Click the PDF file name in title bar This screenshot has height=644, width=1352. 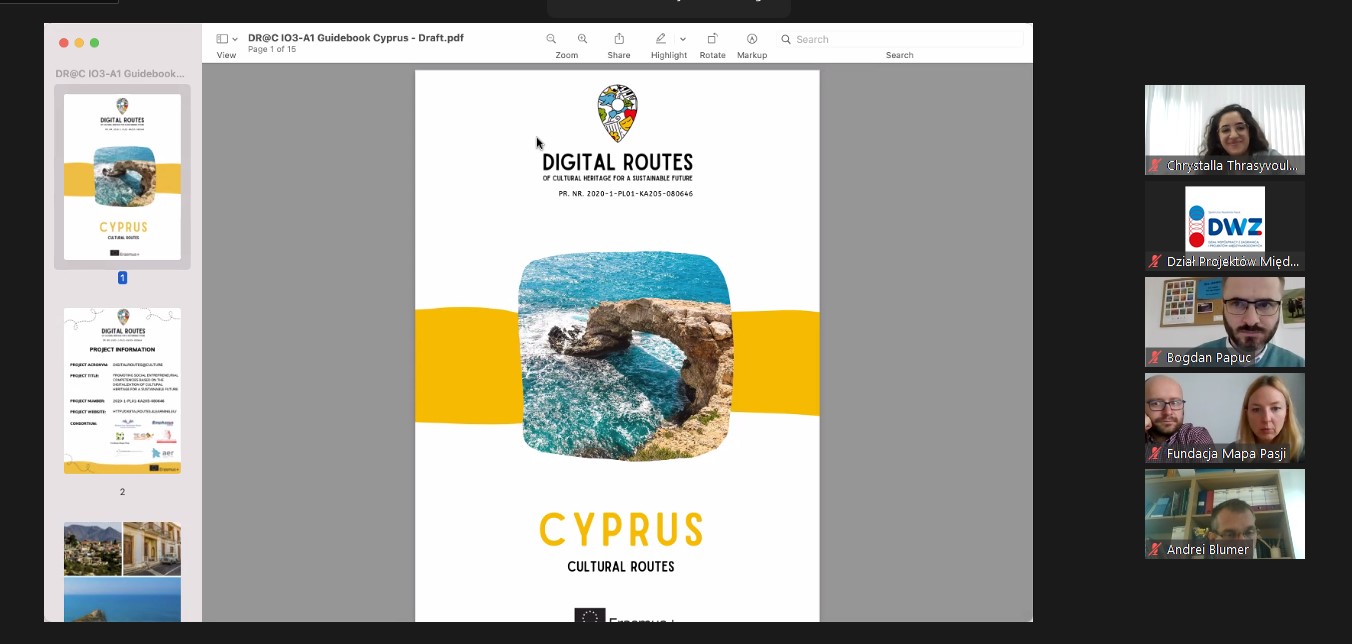click(x=356, y=38)
